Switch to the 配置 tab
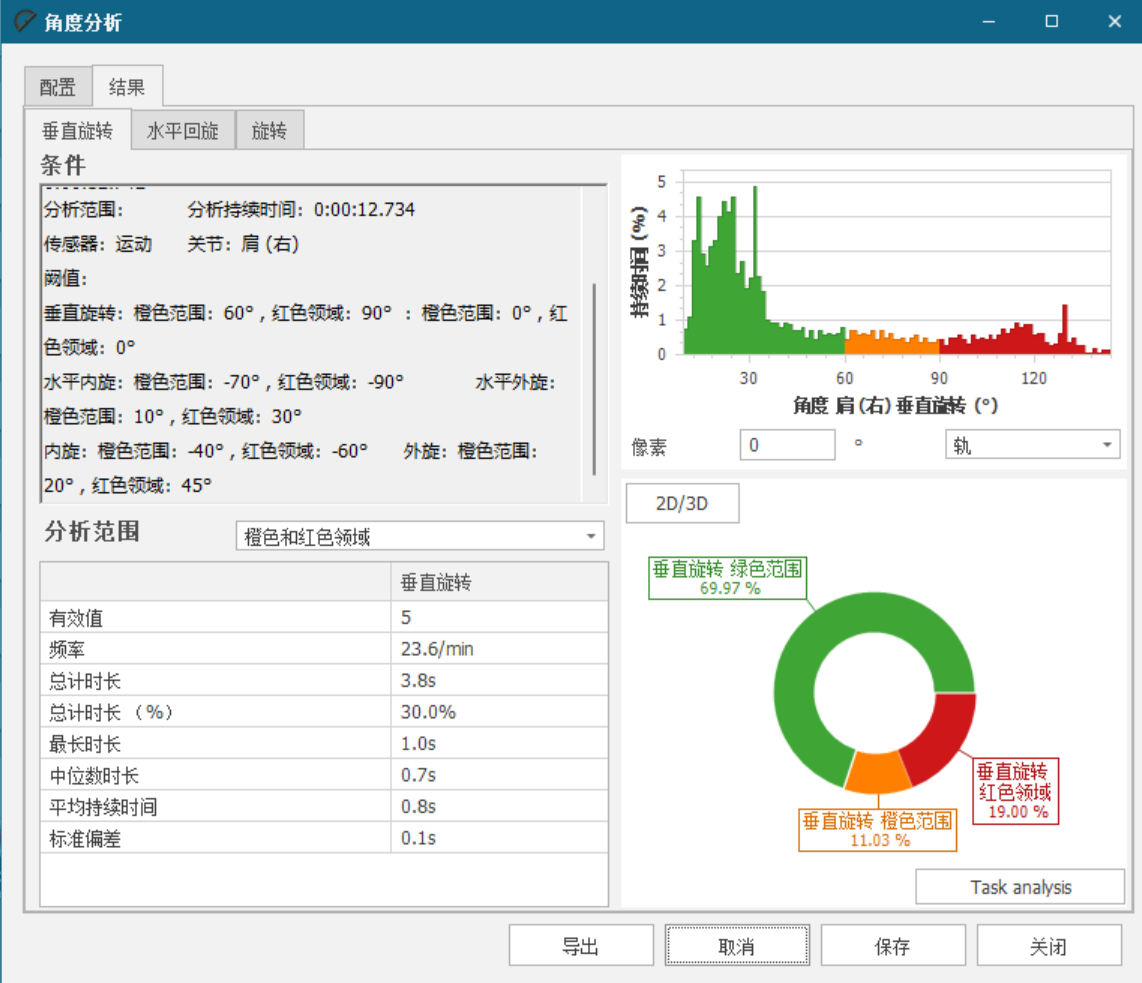1142x983 pixels. [x=58, y=87]
